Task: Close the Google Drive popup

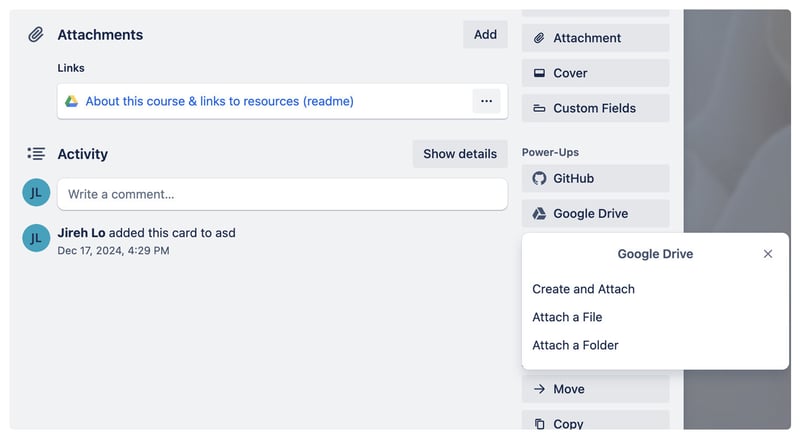Action: (768, 254)
